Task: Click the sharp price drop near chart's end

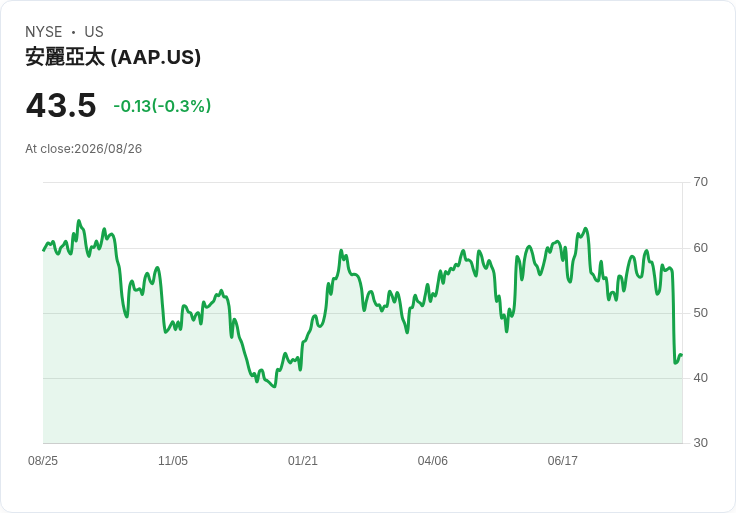Action: point(674,317)
